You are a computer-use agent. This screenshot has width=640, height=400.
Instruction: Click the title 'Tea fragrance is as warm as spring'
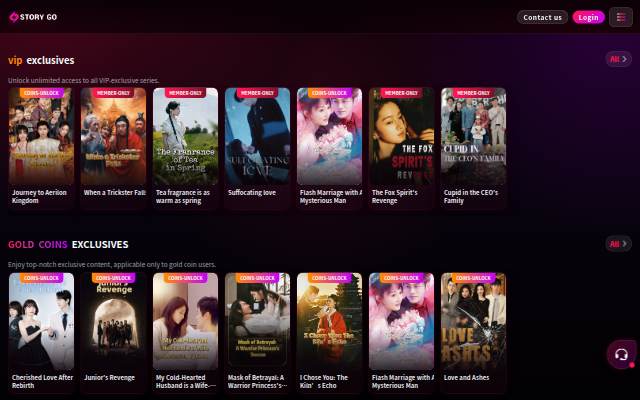pos(183,196)
